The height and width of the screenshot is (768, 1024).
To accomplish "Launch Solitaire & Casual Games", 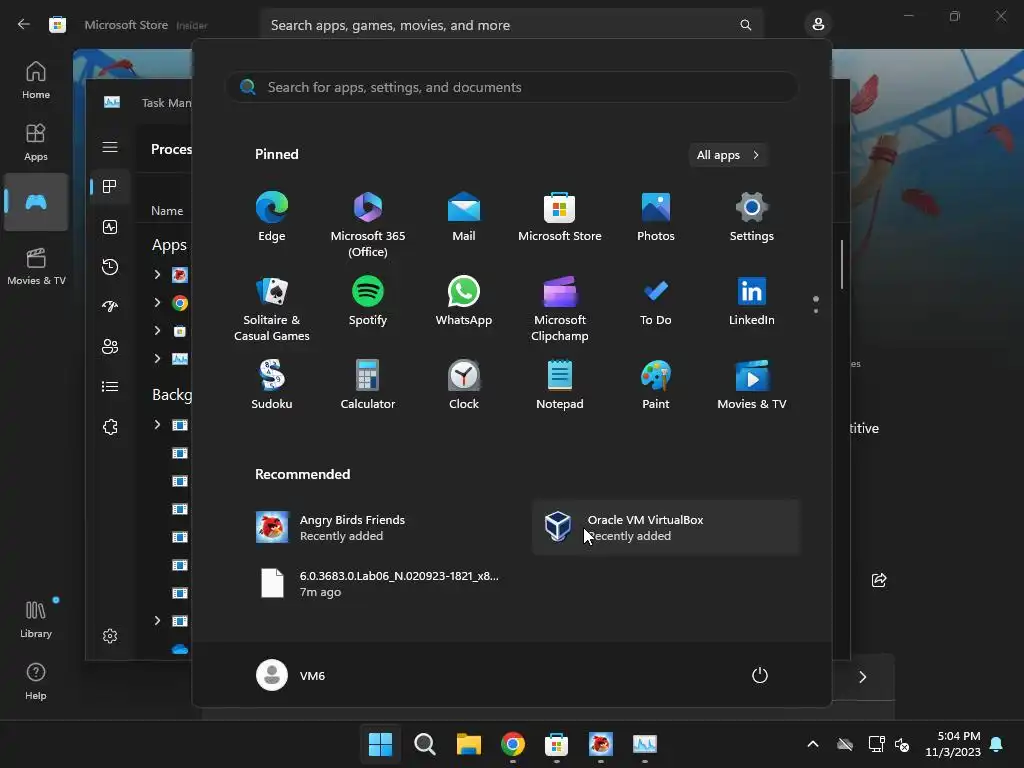I will click(272, 309).
